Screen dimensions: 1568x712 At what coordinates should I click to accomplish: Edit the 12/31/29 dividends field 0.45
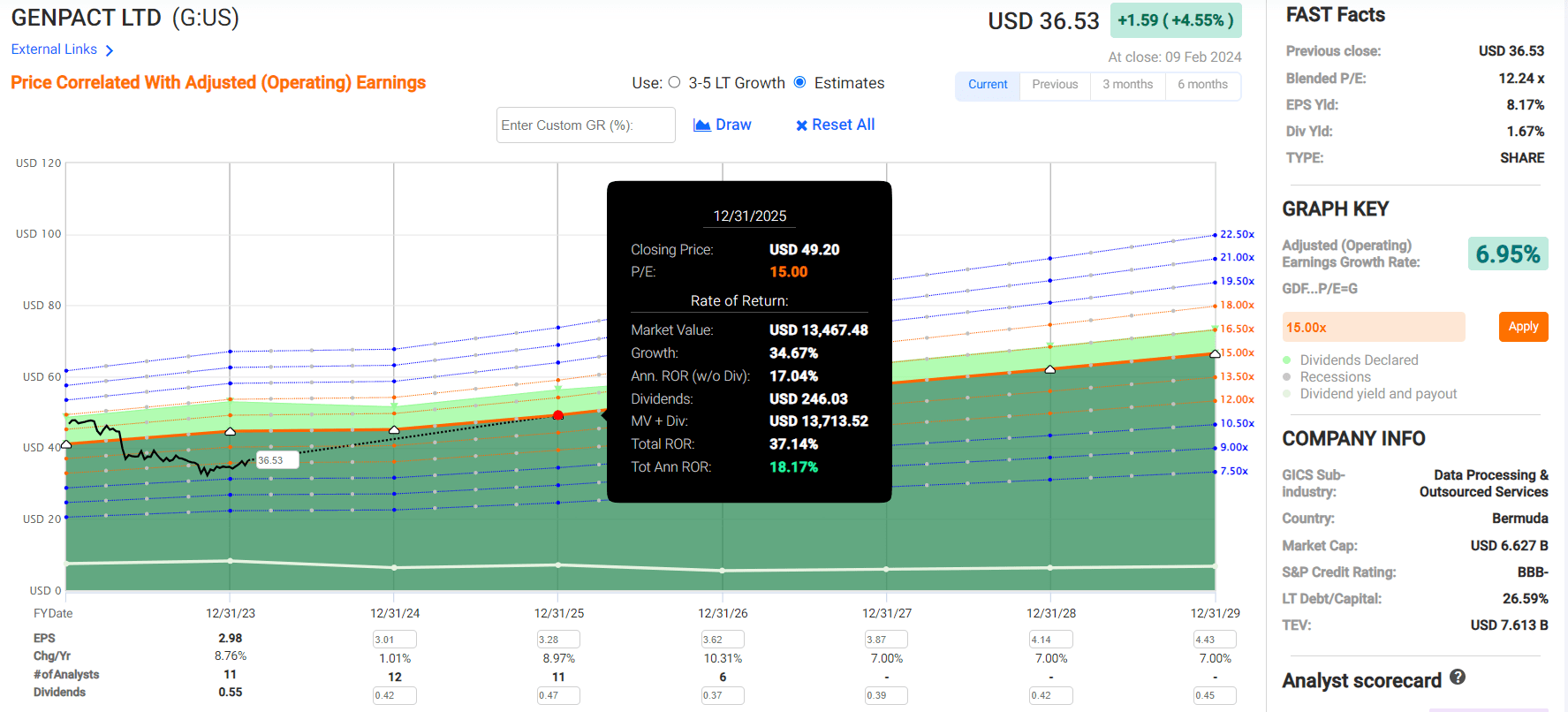[1215, 695]
